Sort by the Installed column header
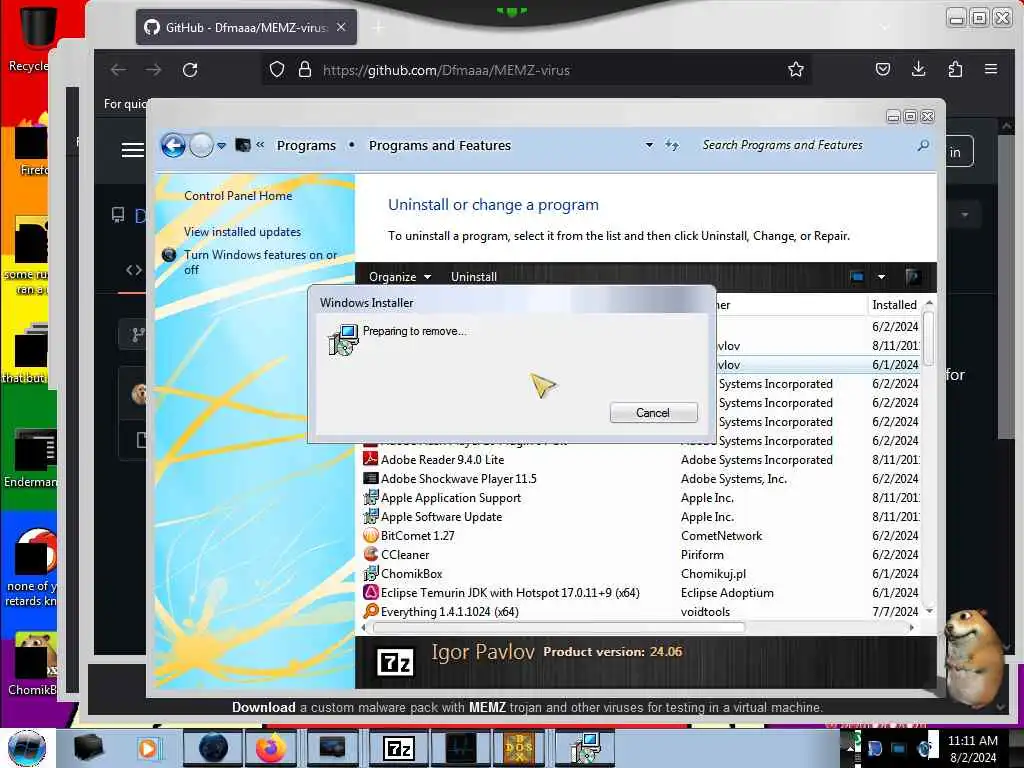 tap(894, 304)
